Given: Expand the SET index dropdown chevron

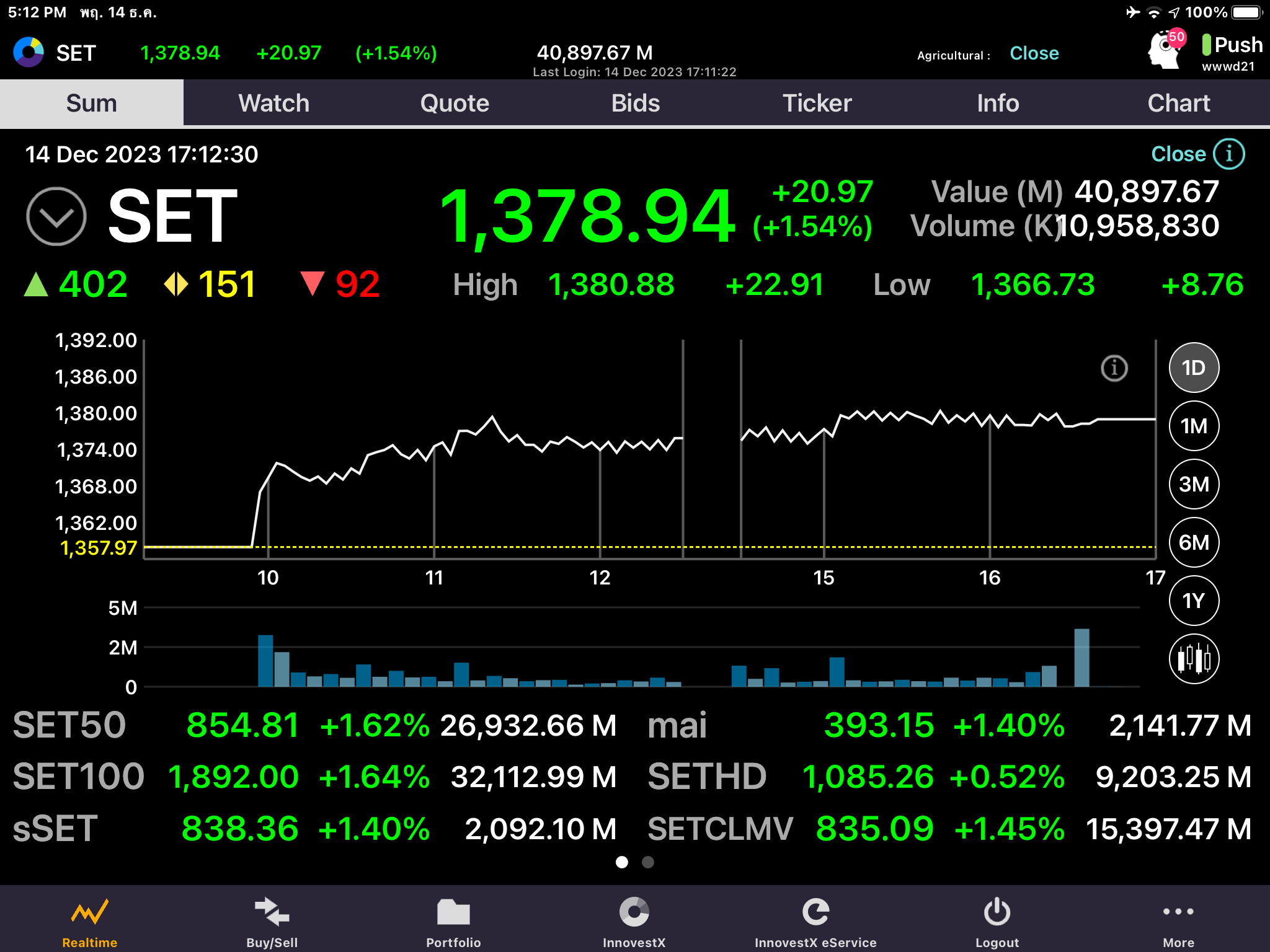Looking at the screenshot, I should 56,216.
